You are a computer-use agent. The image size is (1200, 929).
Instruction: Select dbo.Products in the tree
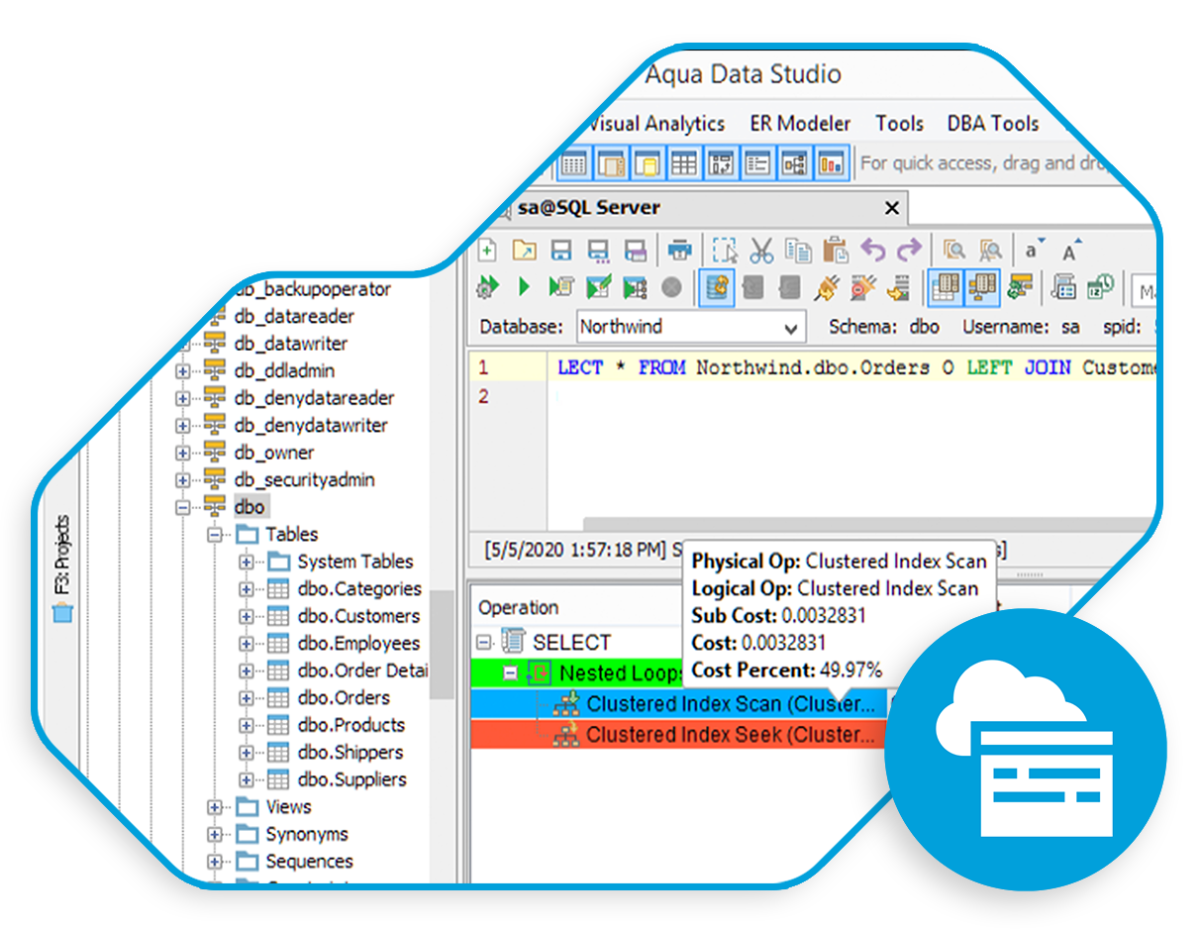tap(351, 725)
